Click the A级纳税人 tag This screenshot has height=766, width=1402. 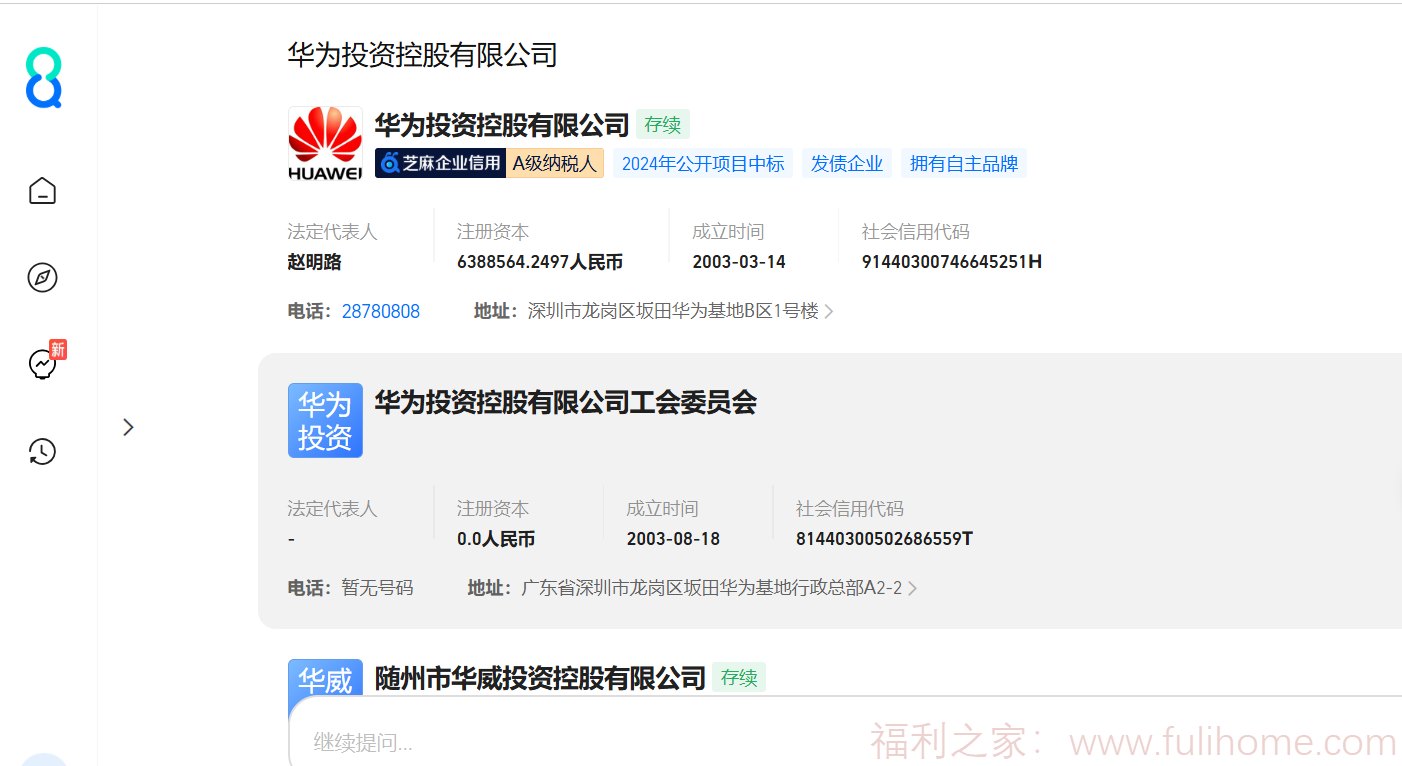point(555,163)
